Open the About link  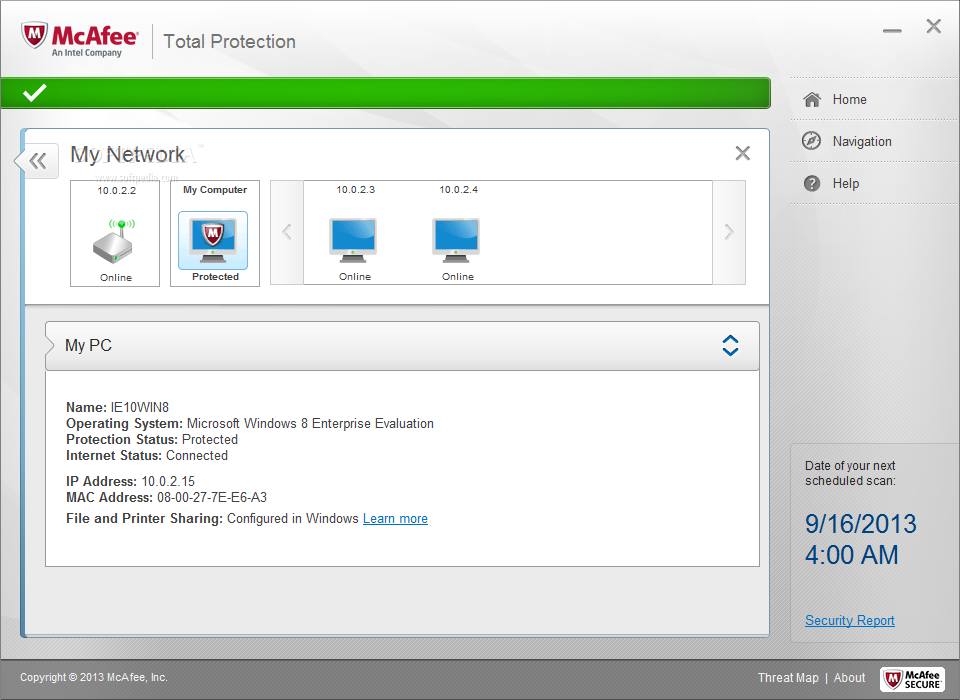[x=849, y=677]
